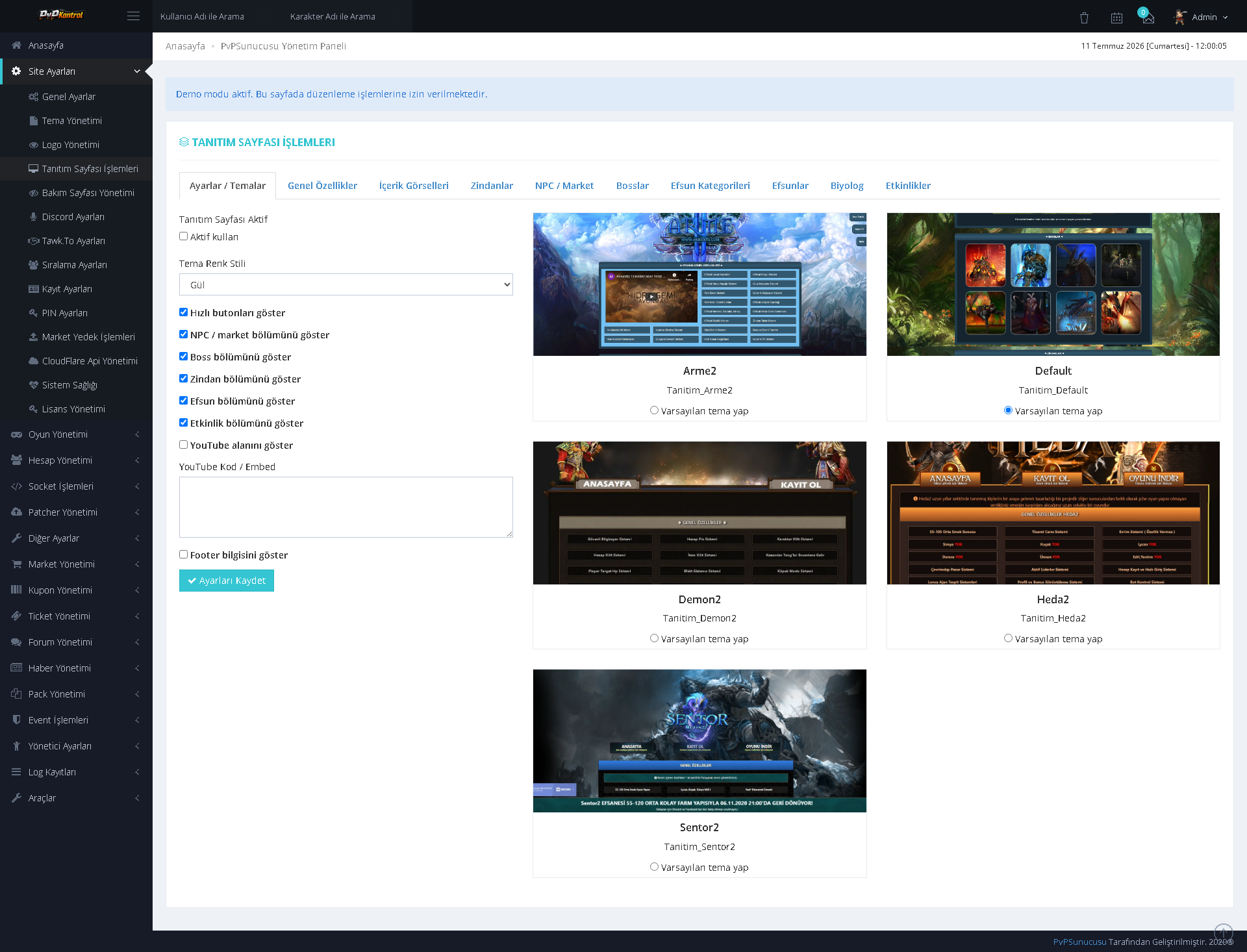
Task: Click the YouTube Kod / Embed textarea
Action: point(346,507)
